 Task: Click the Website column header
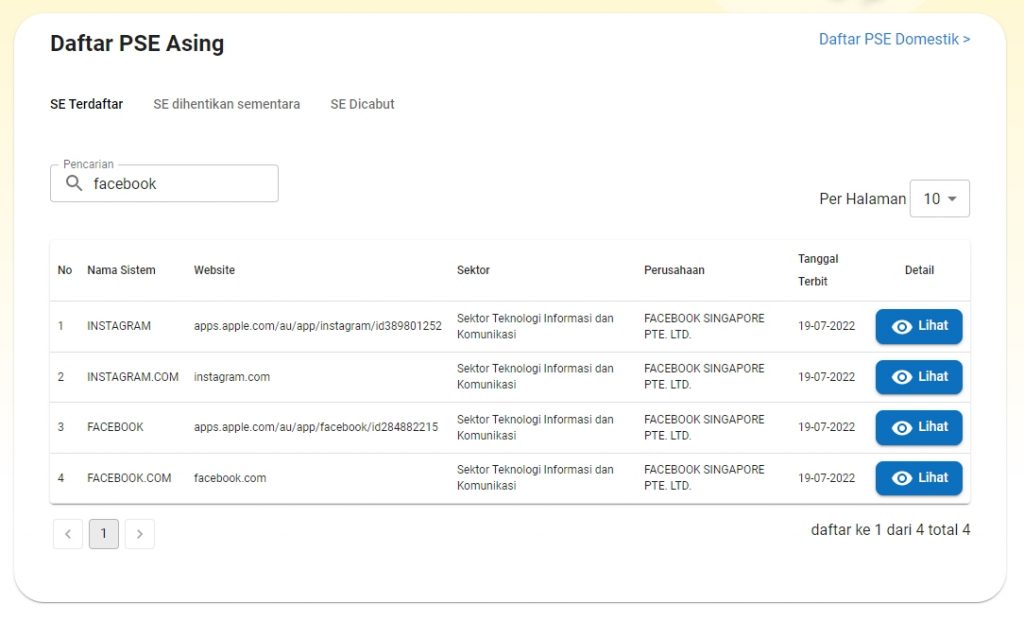coord(214,270)
